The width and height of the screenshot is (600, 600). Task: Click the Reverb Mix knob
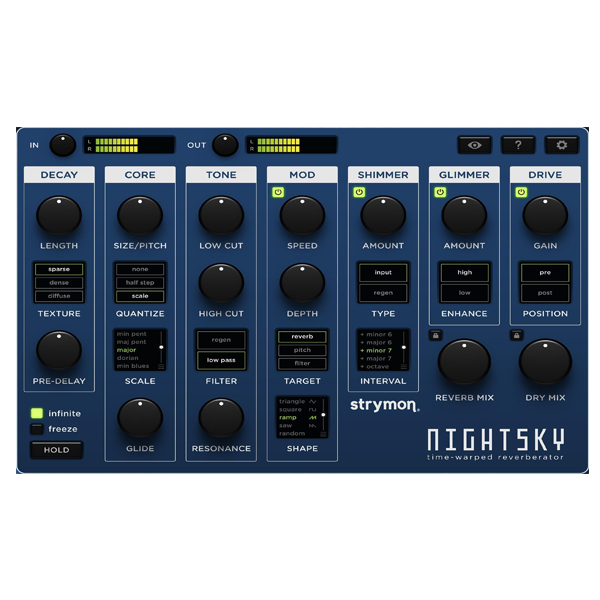pyautogui.click(x=464, y=362)
